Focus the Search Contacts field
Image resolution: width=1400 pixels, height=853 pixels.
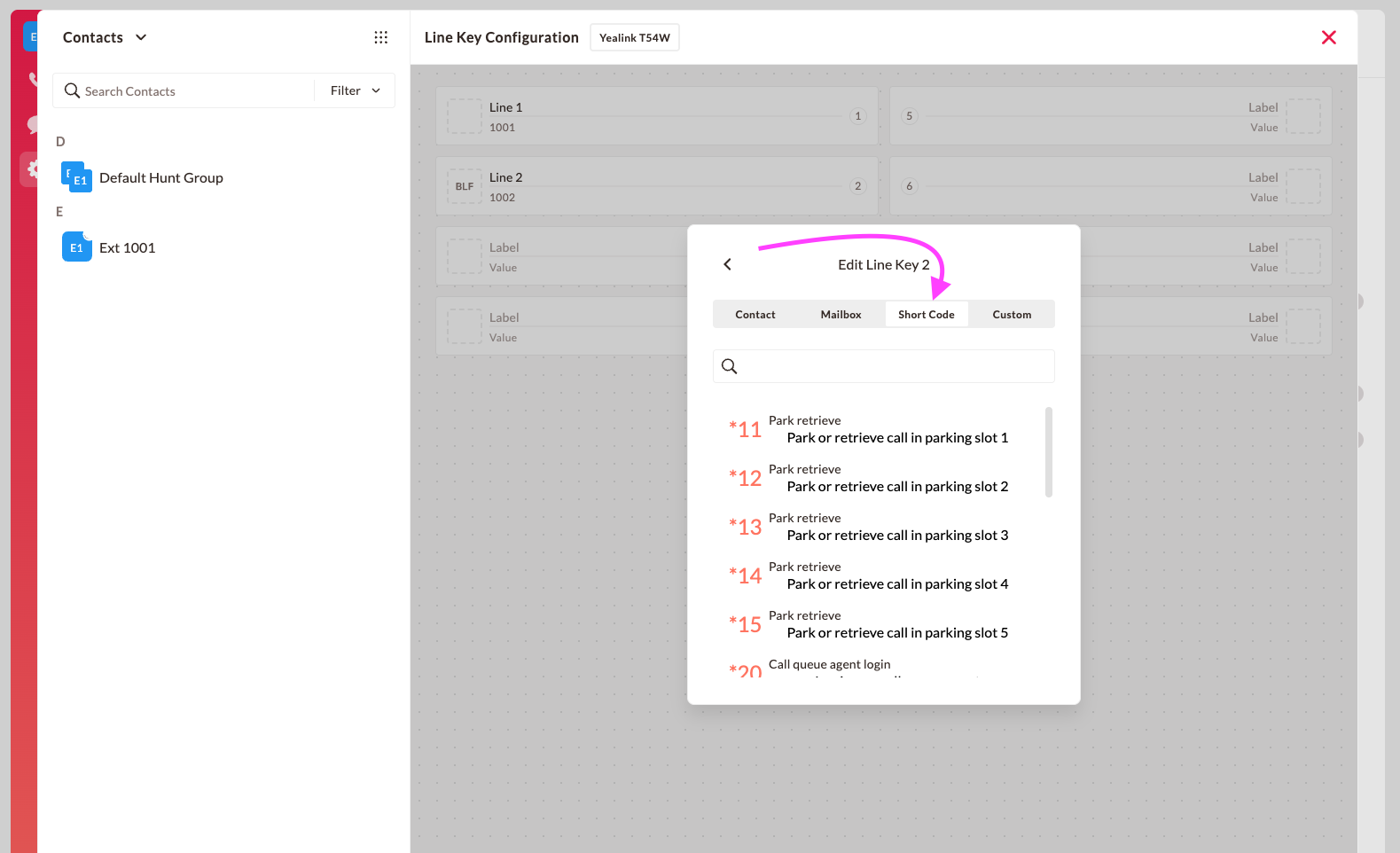click(x=184, y=90)
